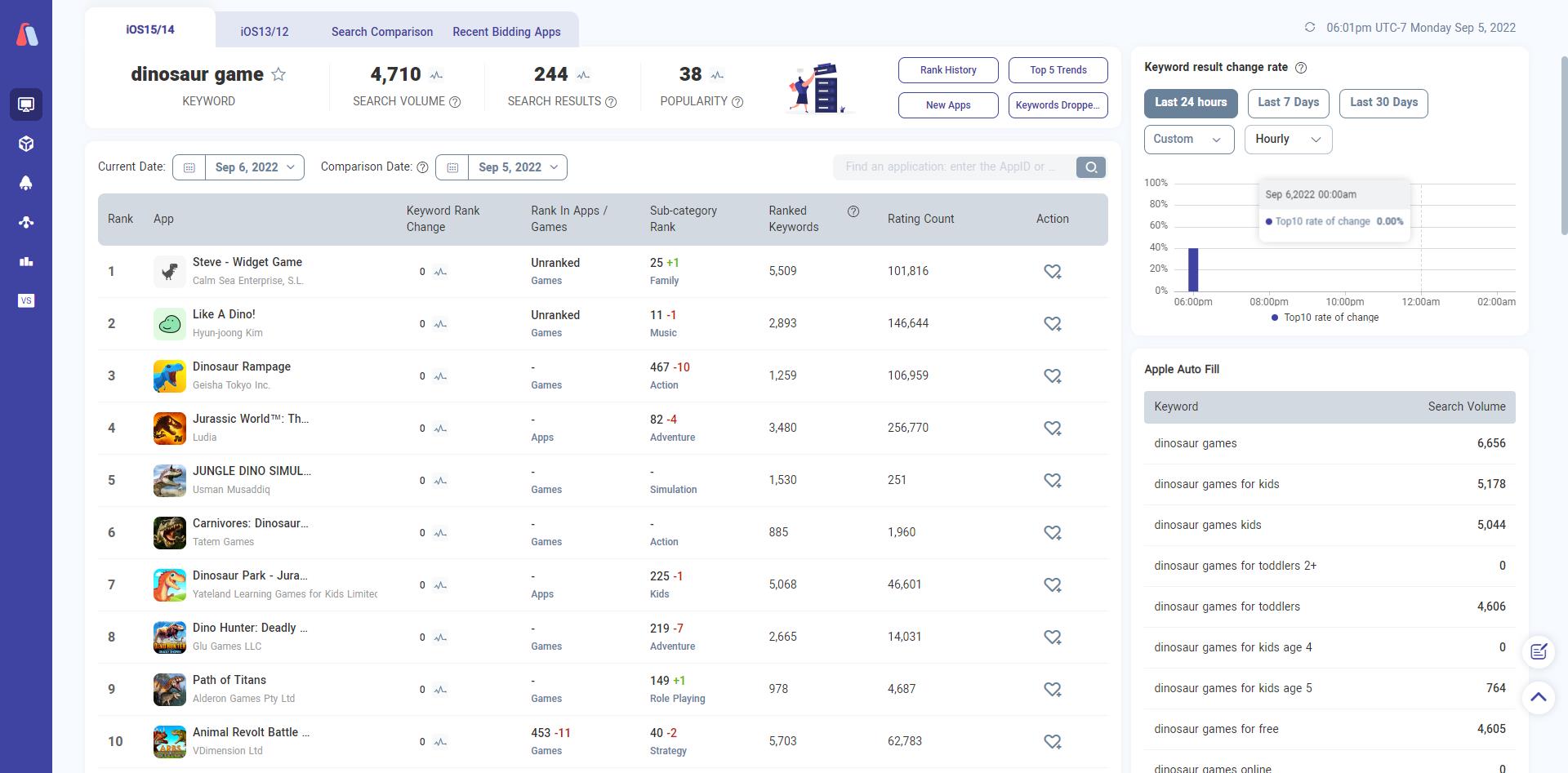This screenshot has width=1568, height=773.
Task: Open Current Date calendar icon
Action: pos(189,167)
